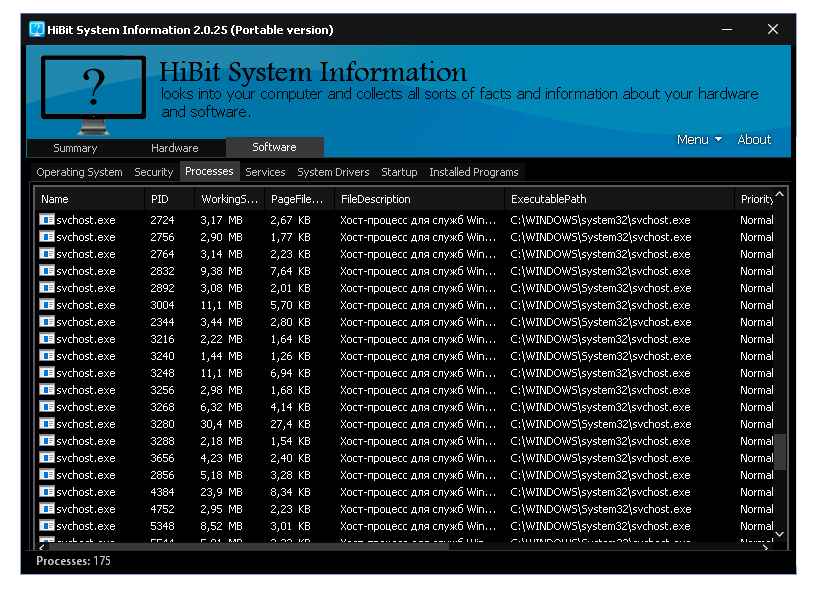Click process icon for svchost.exe PID 4384

(47, 492)
